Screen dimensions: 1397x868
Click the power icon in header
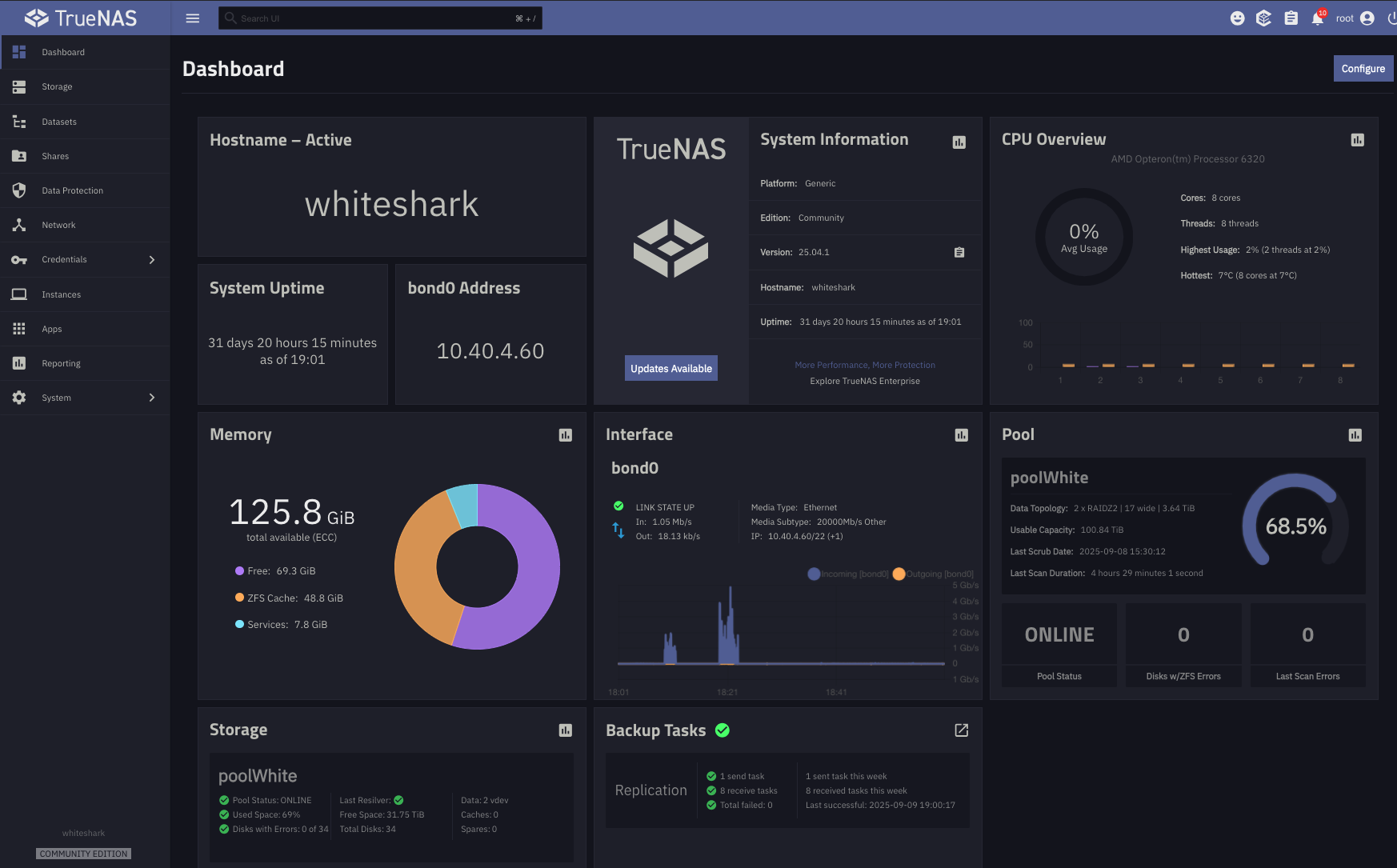(1392, 18)
